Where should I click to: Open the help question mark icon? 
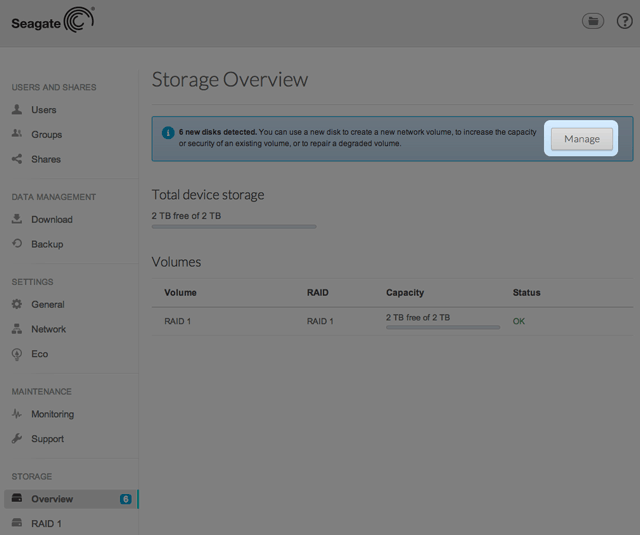(624, 21)
